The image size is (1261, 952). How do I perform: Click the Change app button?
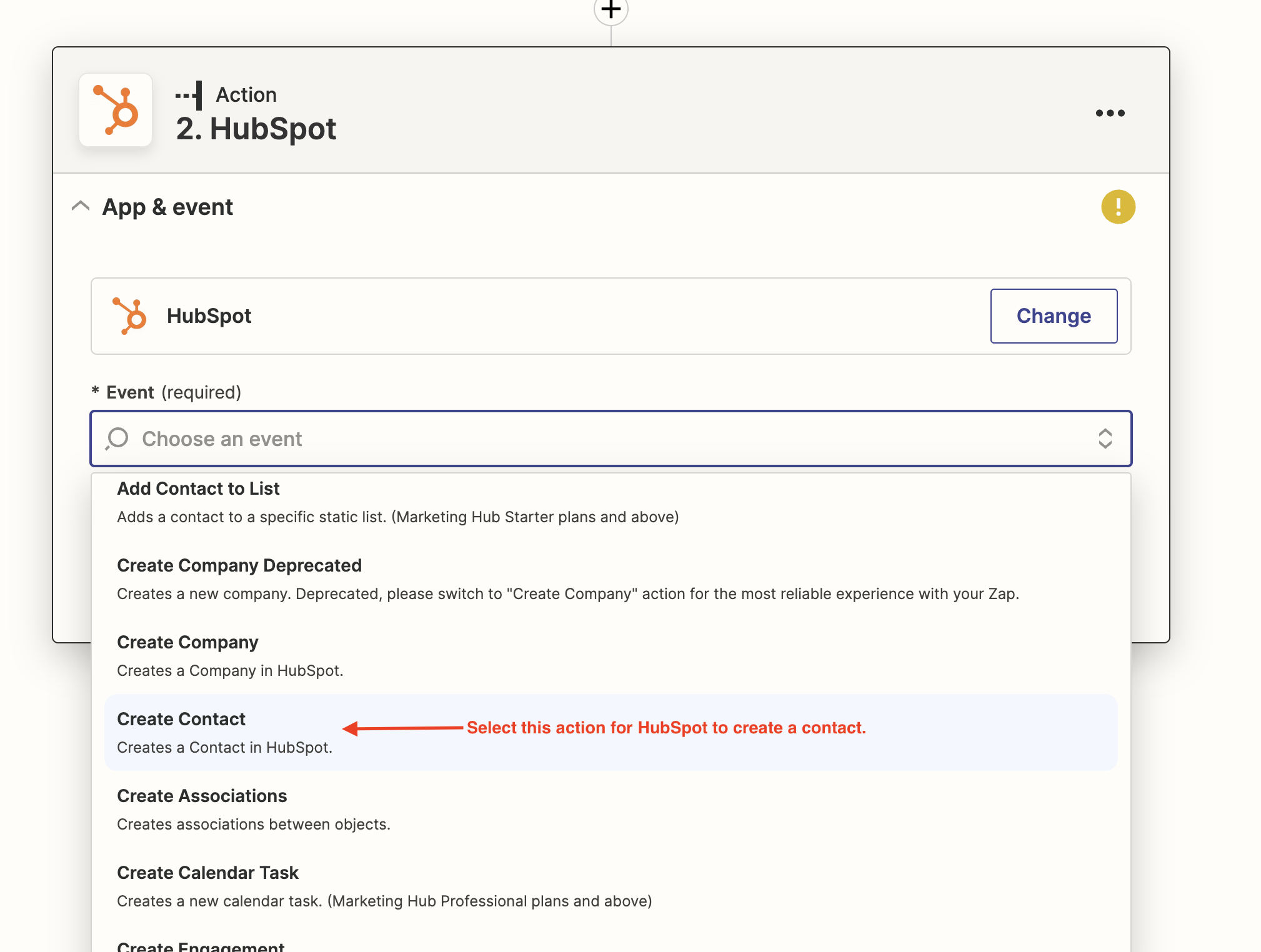point(1054,316)
